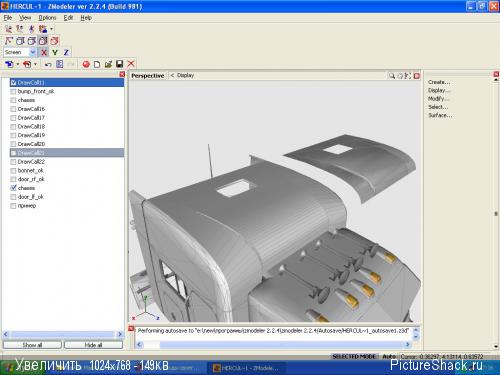
Task: Select the grey highlighted DrawCall21 row
Action: tap(67, 153)
